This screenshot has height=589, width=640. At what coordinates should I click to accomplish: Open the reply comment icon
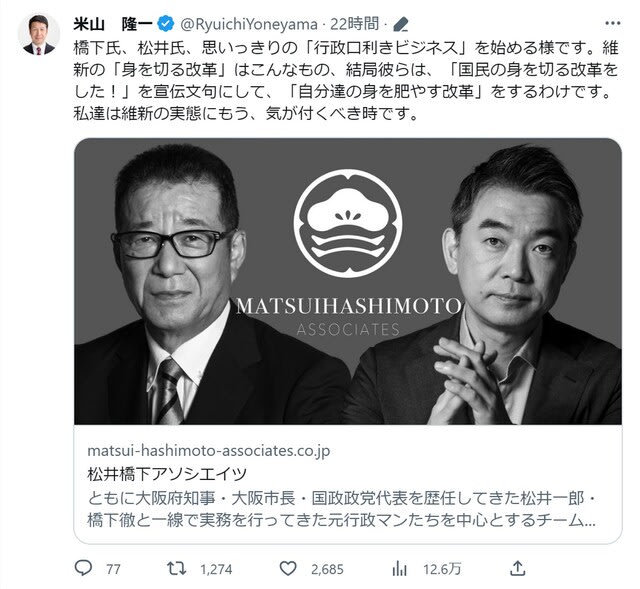[84, 568]
